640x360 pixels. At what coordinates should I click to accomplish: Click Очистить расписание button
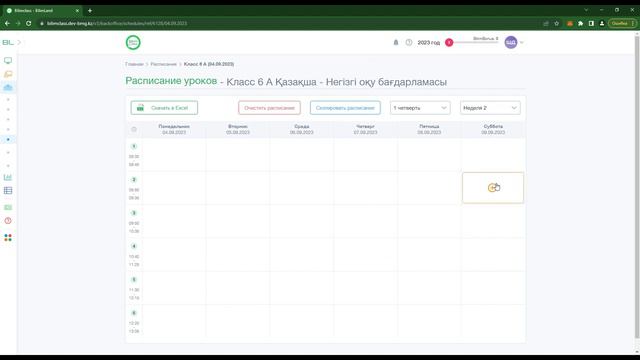click(269, 108)
